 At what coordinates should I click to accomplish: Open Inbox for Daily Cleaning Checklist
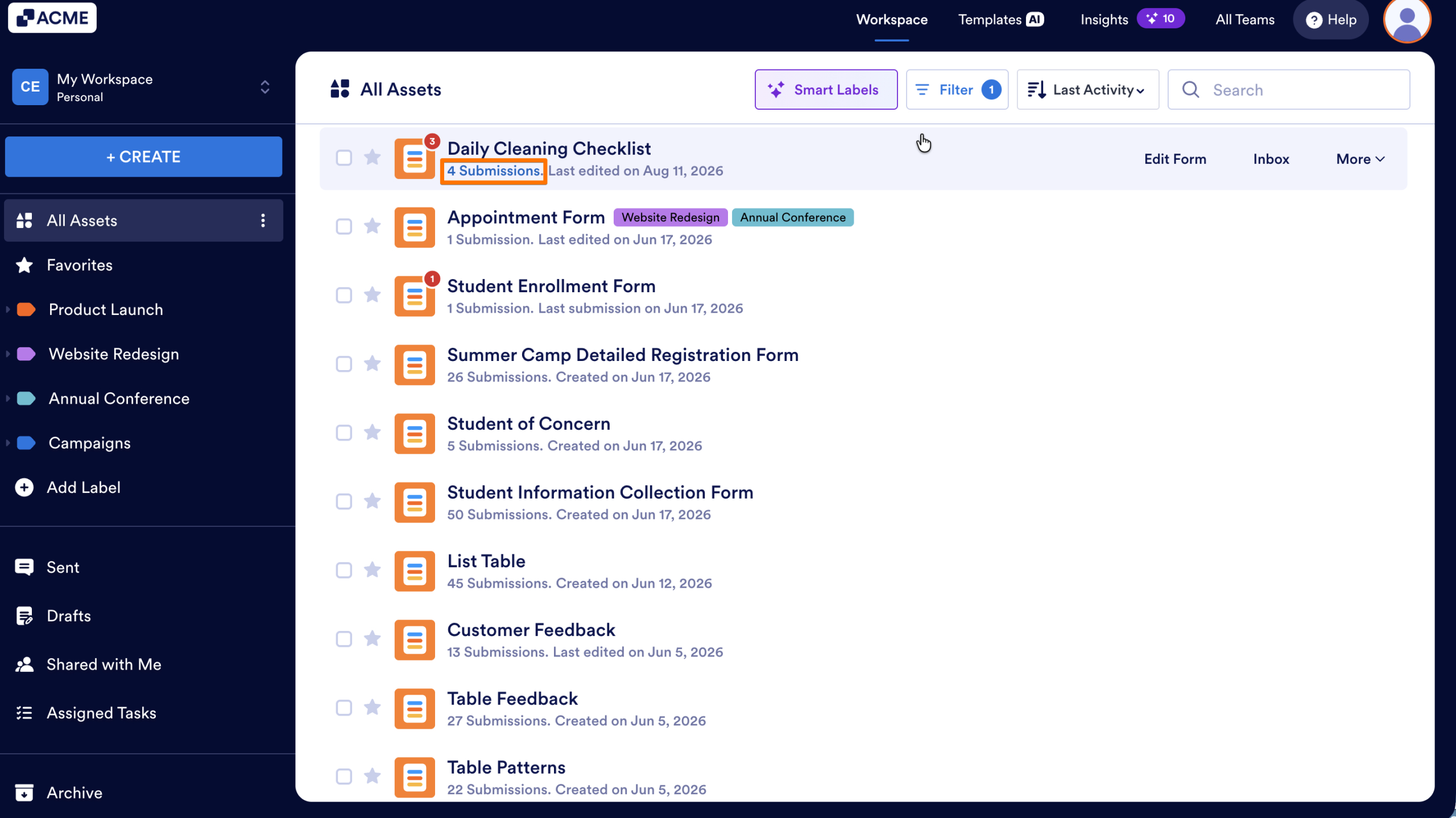[x=1271, y=159]
